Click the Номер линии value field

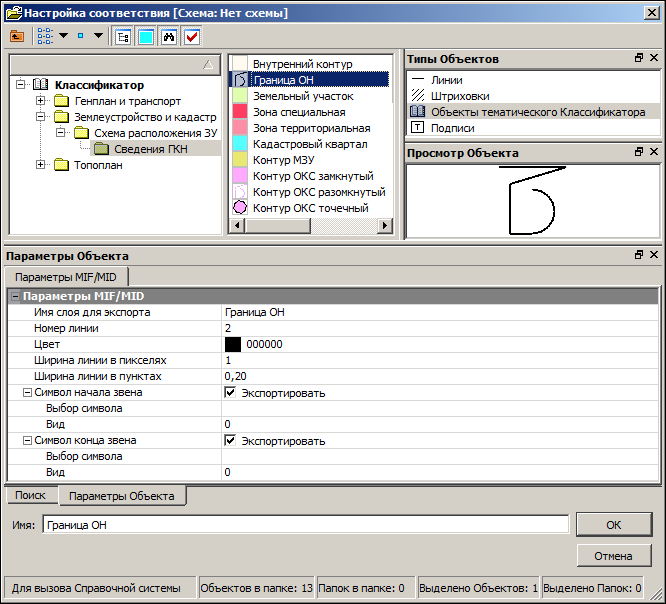click(x=440, y=328)
